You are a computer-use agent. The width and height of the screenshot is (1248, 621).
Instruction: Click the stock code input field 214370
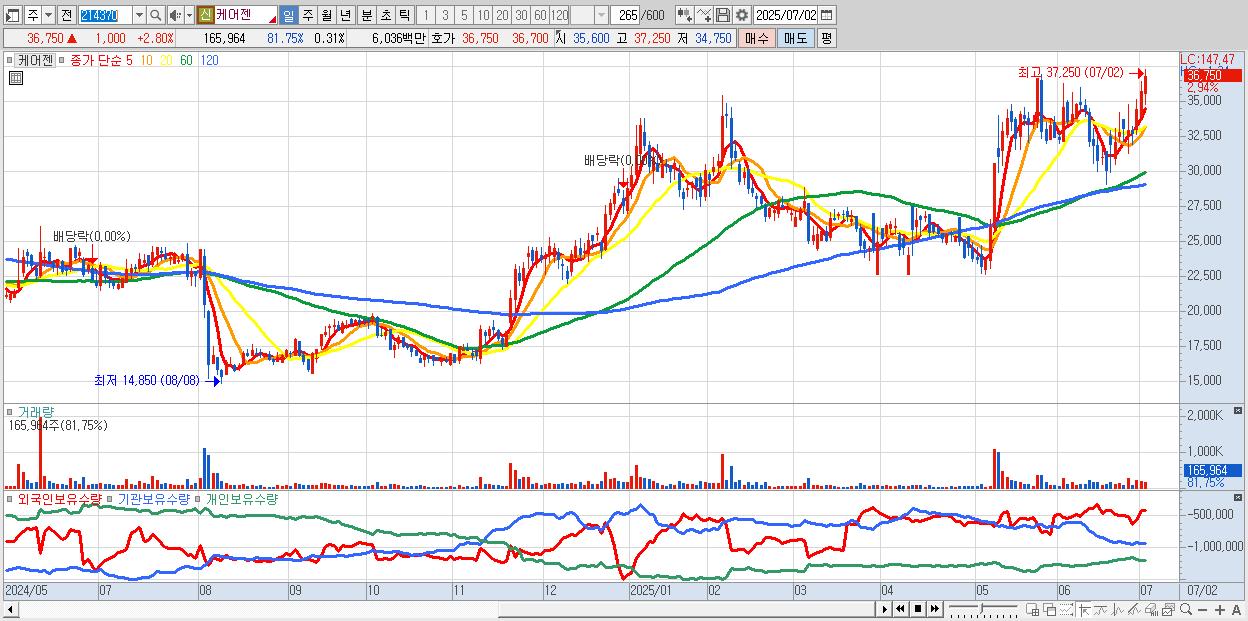(104, 15)
